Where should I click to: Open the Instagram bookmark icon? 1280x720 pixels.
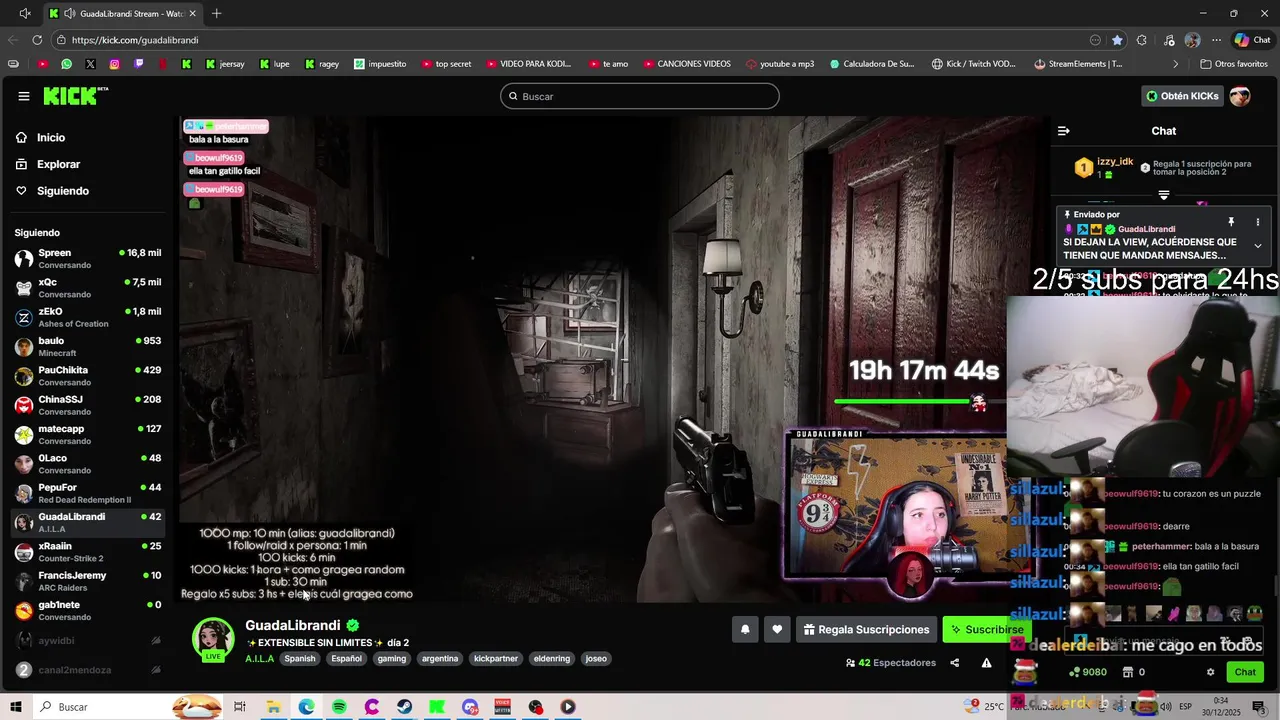tap(115, 64)
